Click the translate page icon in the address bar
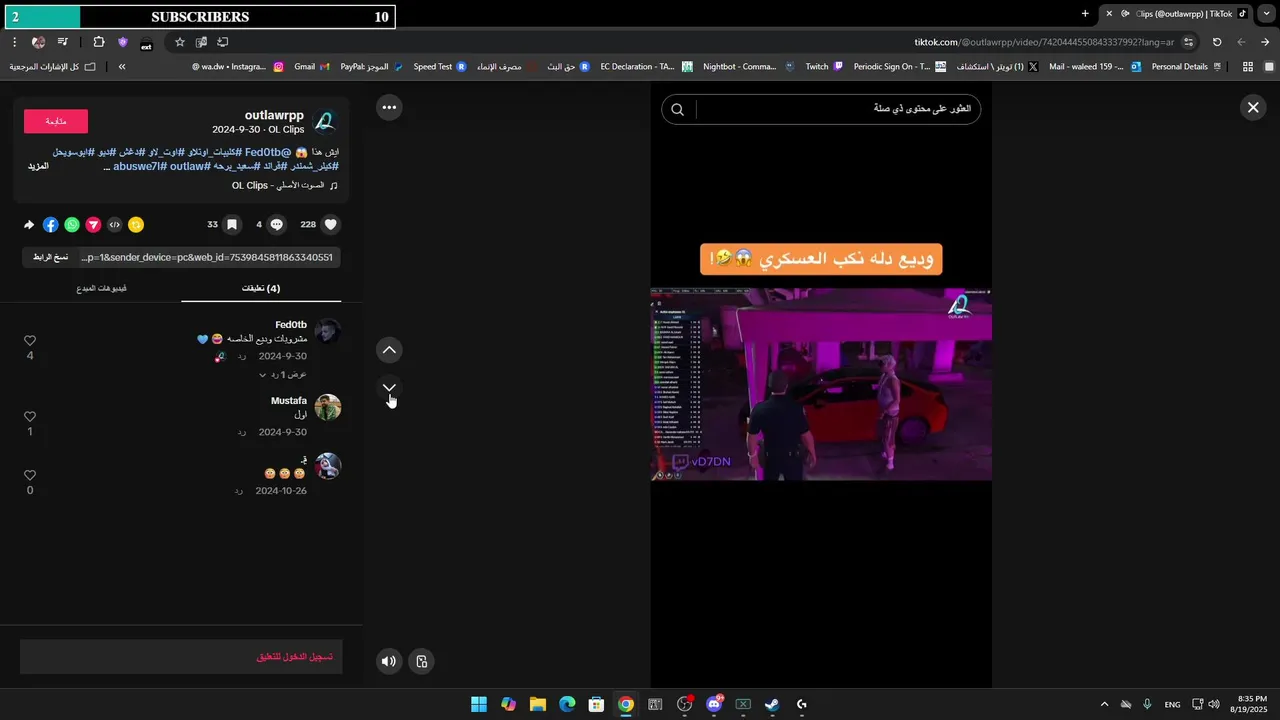The width and height of the screenshot is (1280, 720). [201, 42]
